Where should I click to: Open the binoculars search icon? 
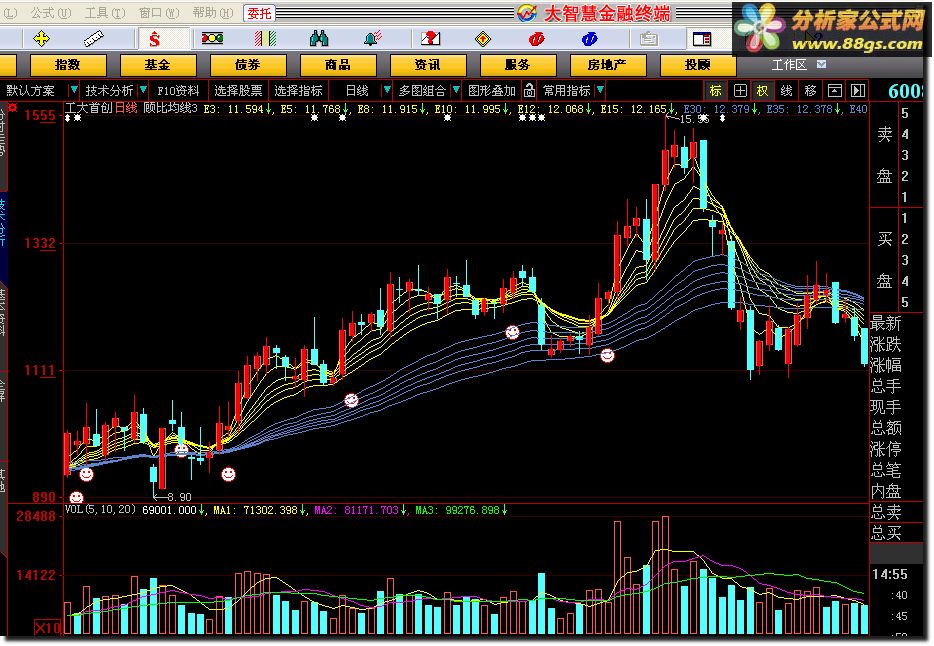coord(319,39)
